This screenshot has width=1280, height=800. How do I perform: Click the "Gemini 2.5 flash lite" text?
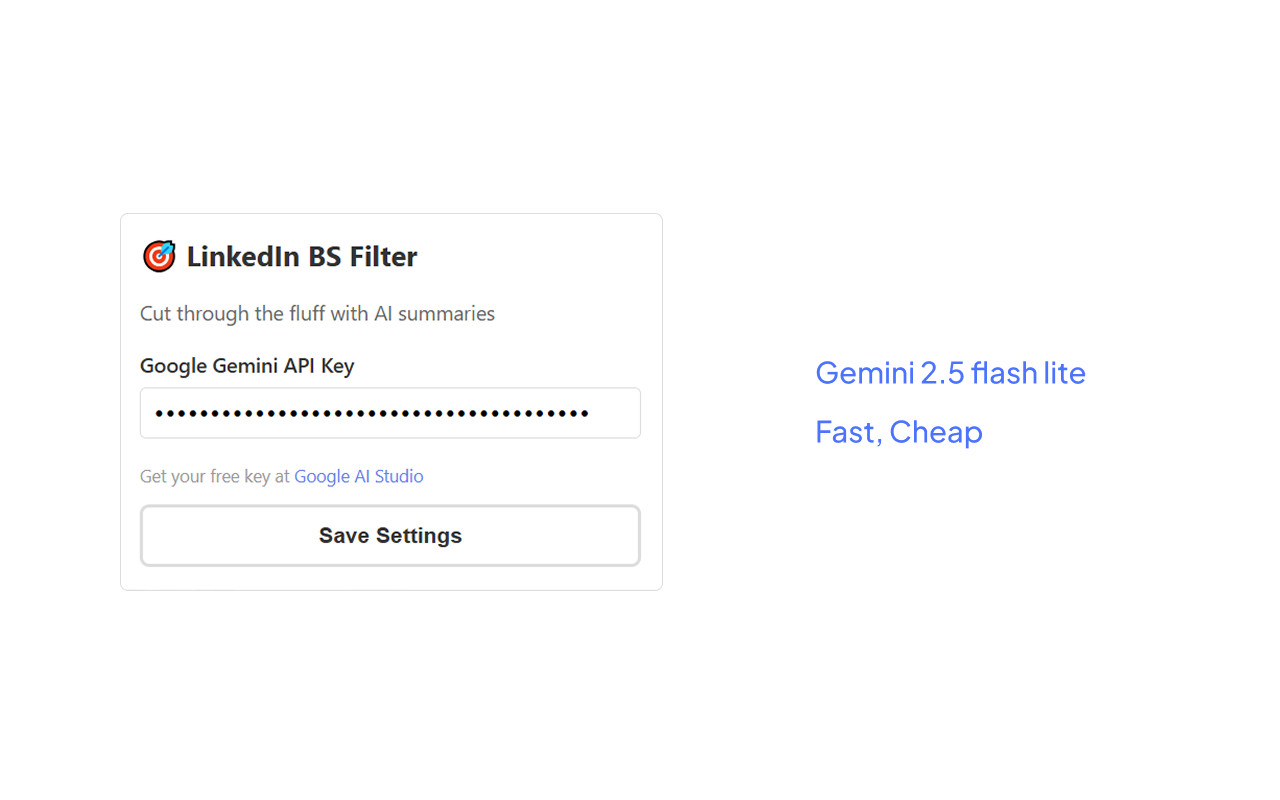click(x=950, y=373)
